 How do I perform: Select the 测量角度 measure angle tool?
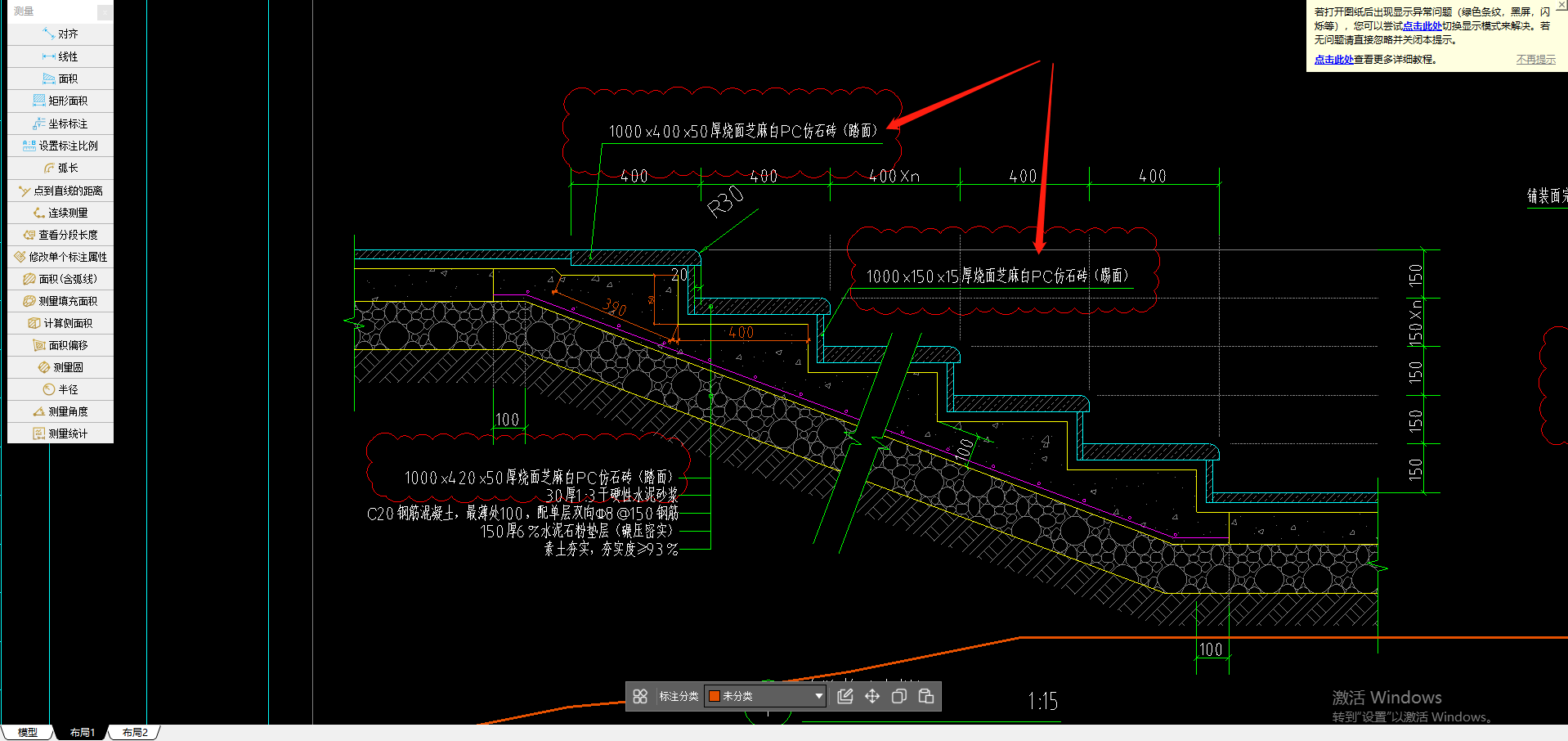pyautogui.click(x=60, y=411)
